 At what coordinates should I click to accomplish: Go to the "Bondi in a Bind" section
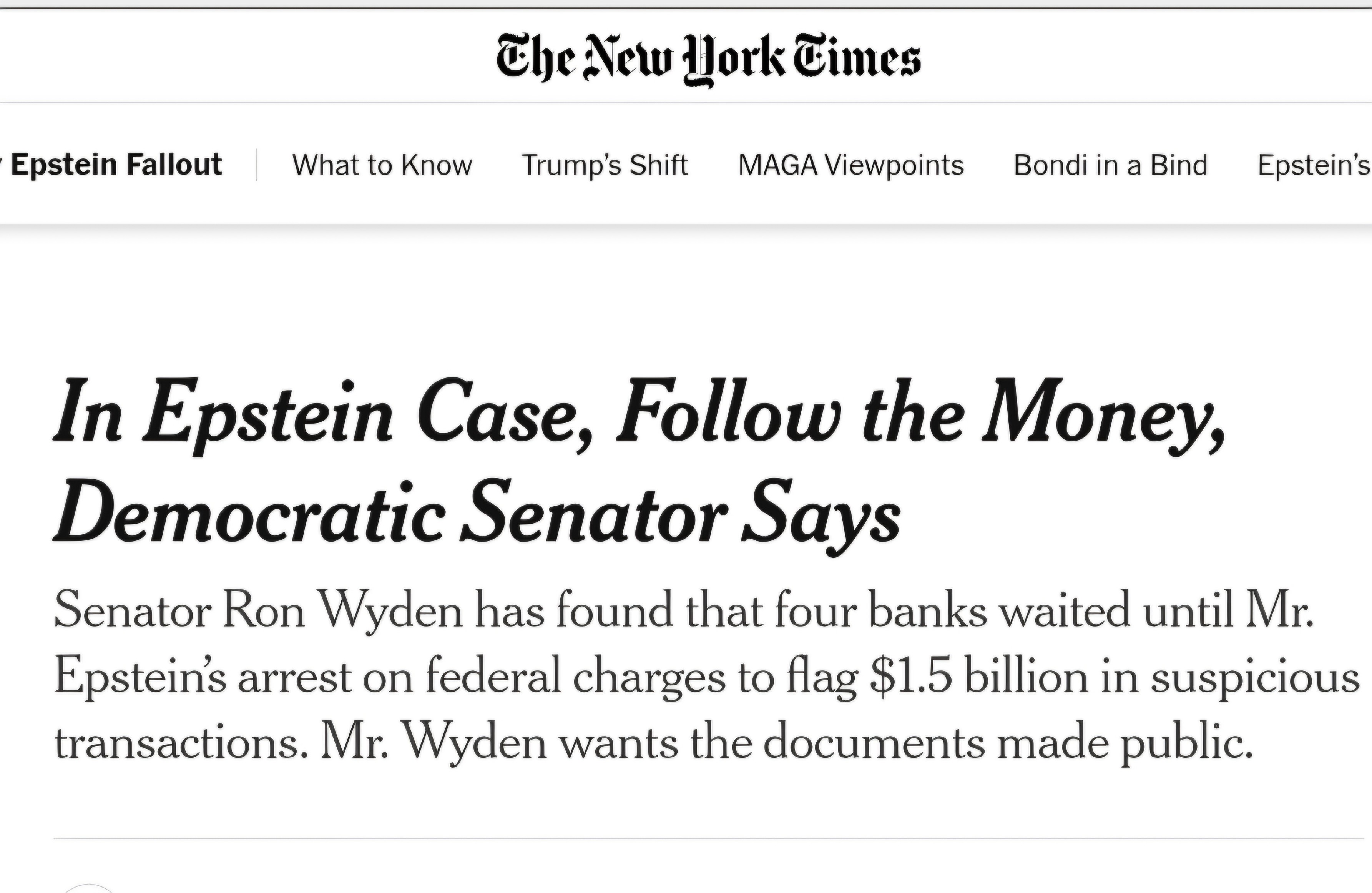coord(1110,165)
